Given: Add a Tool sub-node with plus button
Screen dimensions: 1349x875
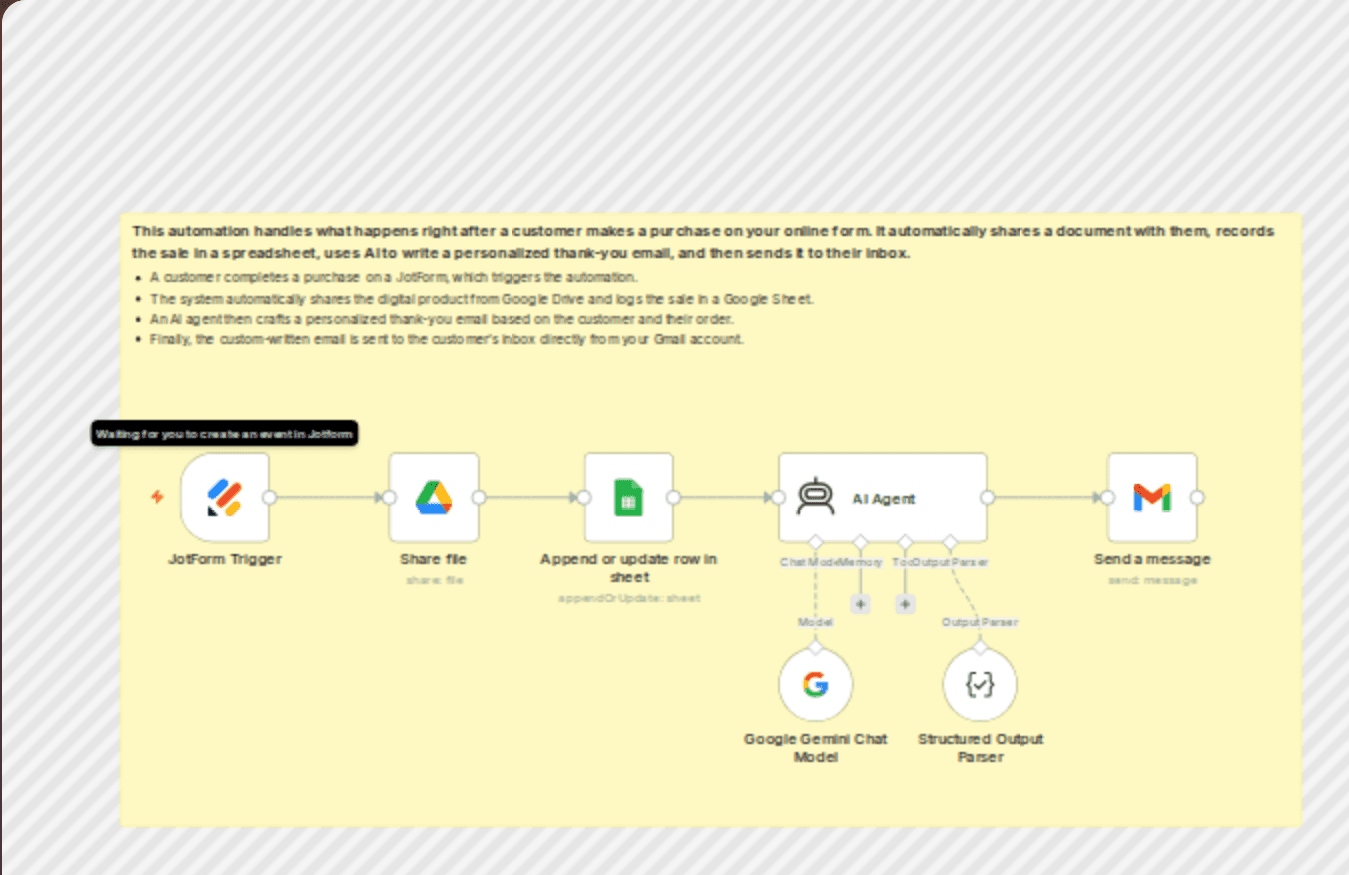Looking at the screenshot, I should click(905, 604).
